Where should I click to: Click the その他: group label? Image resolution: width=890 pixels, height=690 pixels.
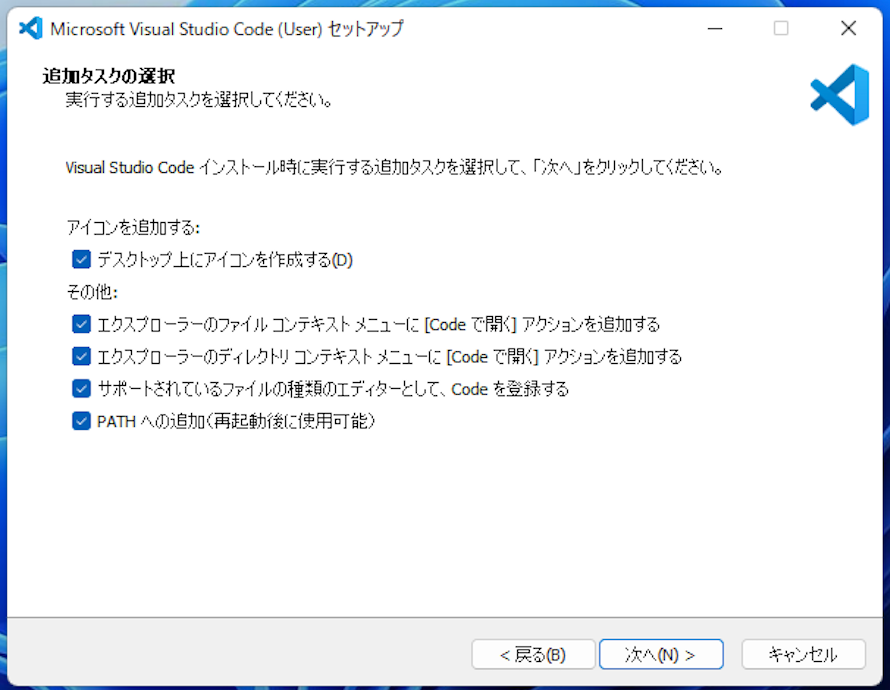tap(92, 292)
